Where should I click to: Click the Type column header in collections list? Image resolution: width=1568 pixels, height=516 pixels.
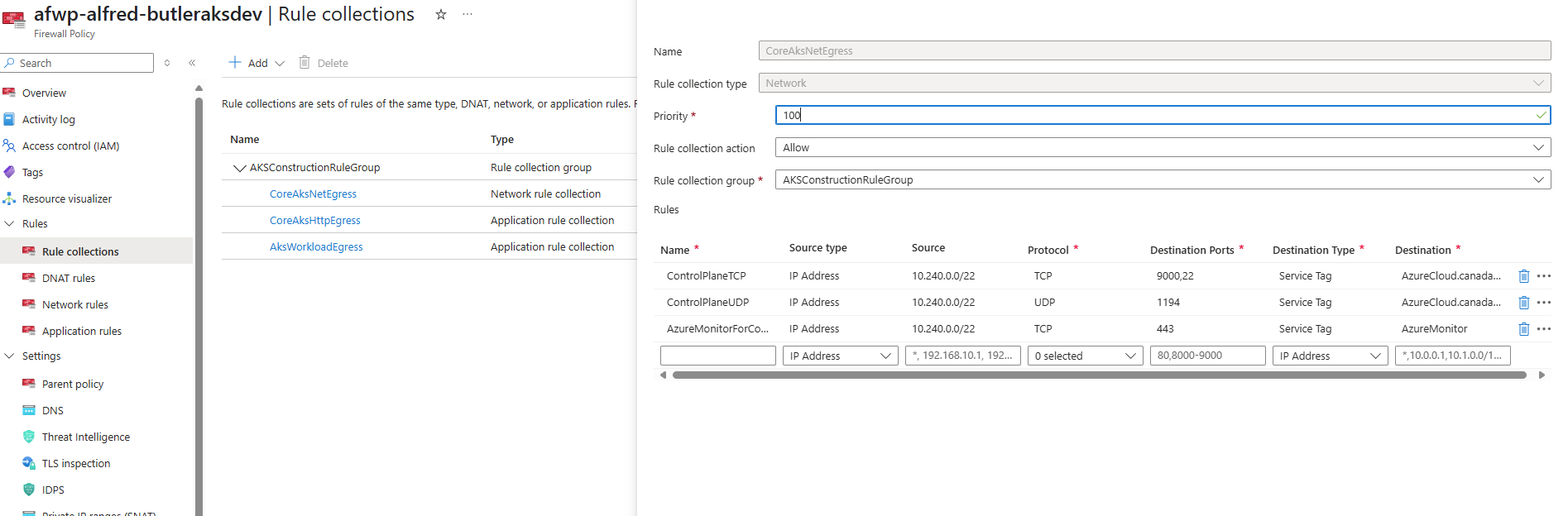coord(502,140)
